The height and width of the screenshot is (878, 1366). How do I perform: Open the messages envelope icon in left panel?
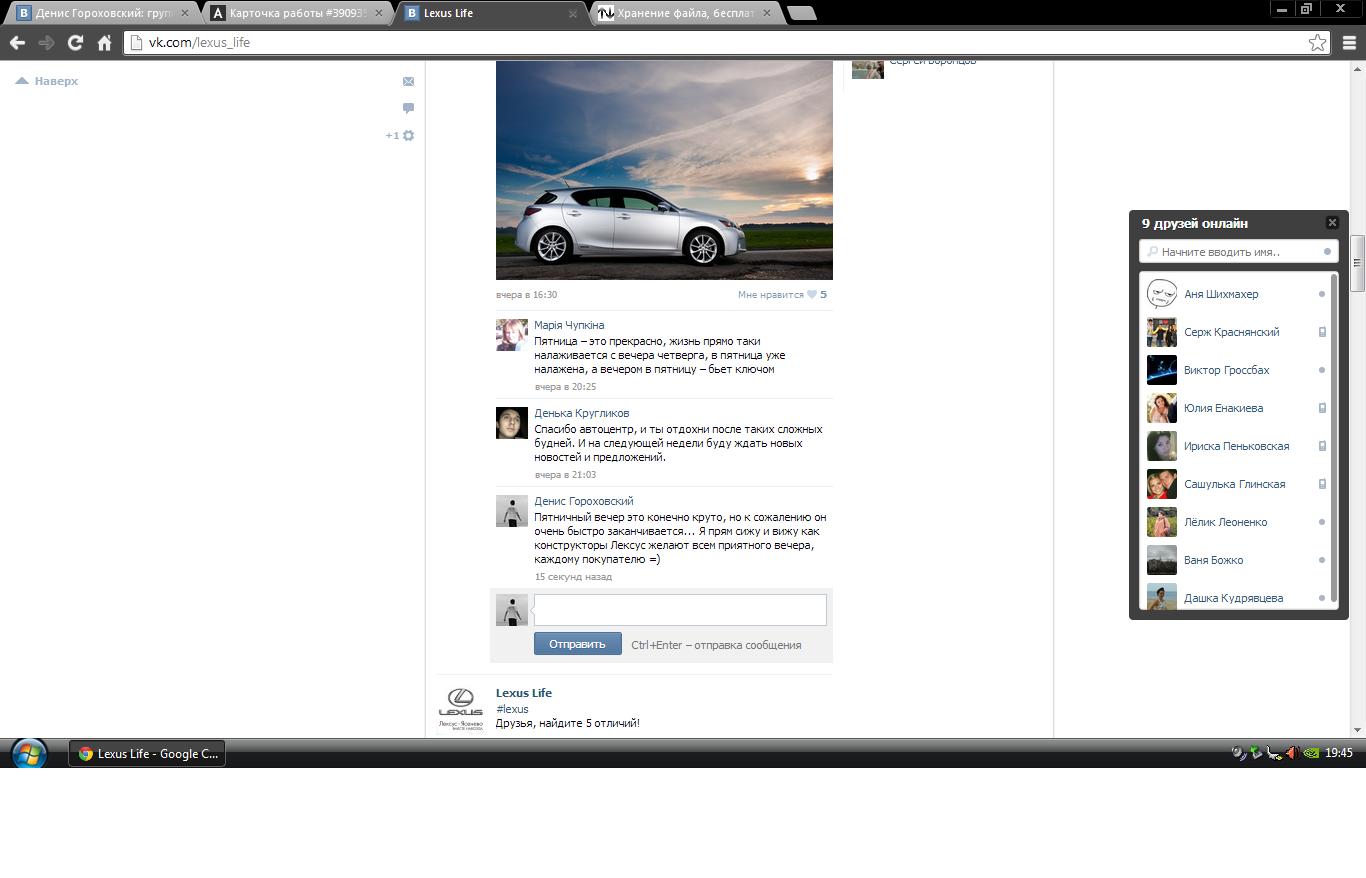(408, 81)
